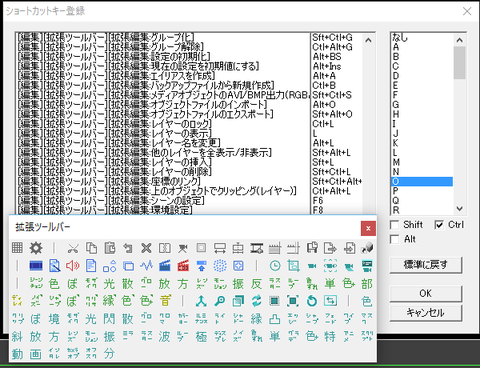
Task: Click the blue text document icon
Action: tap(91, 266)
